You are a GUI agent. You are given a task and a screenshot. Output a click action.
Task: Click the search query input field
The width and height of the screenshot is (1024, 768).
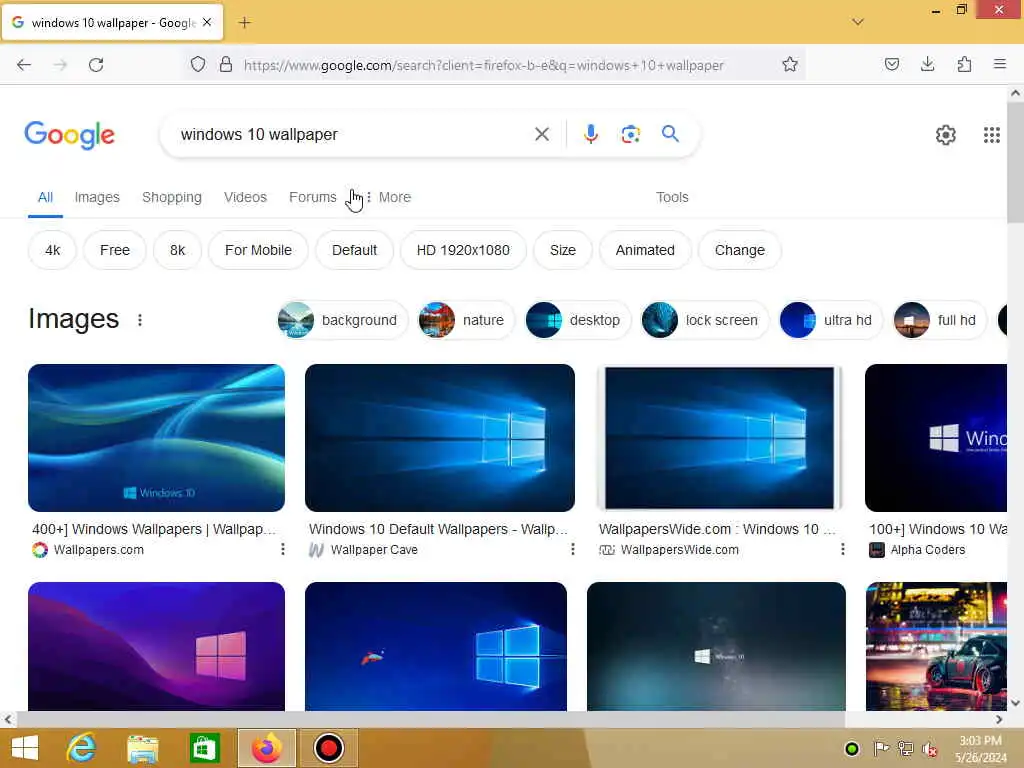tap(353, 135)
